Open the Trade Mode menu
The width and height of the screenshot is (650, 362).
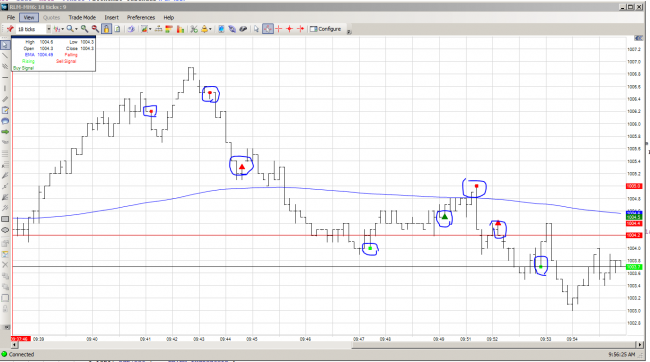pos(82,17)
